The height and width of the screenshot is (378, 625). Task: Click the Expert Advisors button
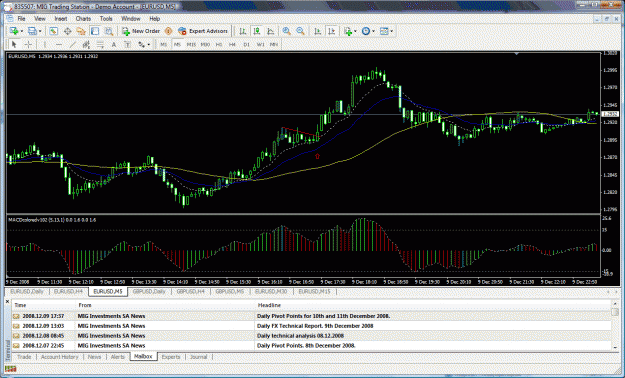click(x=203, y=31)
